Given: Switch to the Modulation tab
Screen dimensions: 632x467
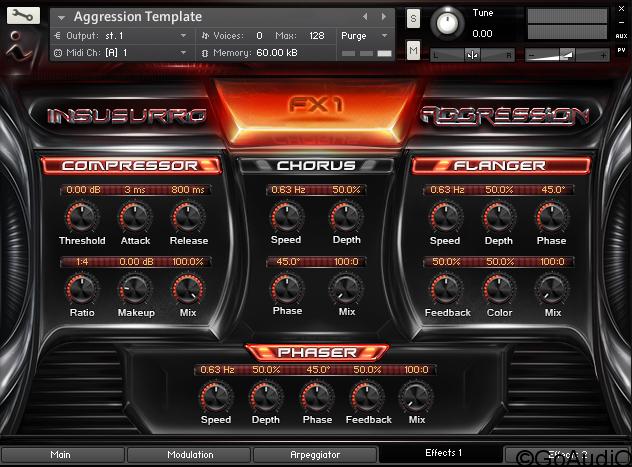Looking at the screenshot, I should click(190, 455).
